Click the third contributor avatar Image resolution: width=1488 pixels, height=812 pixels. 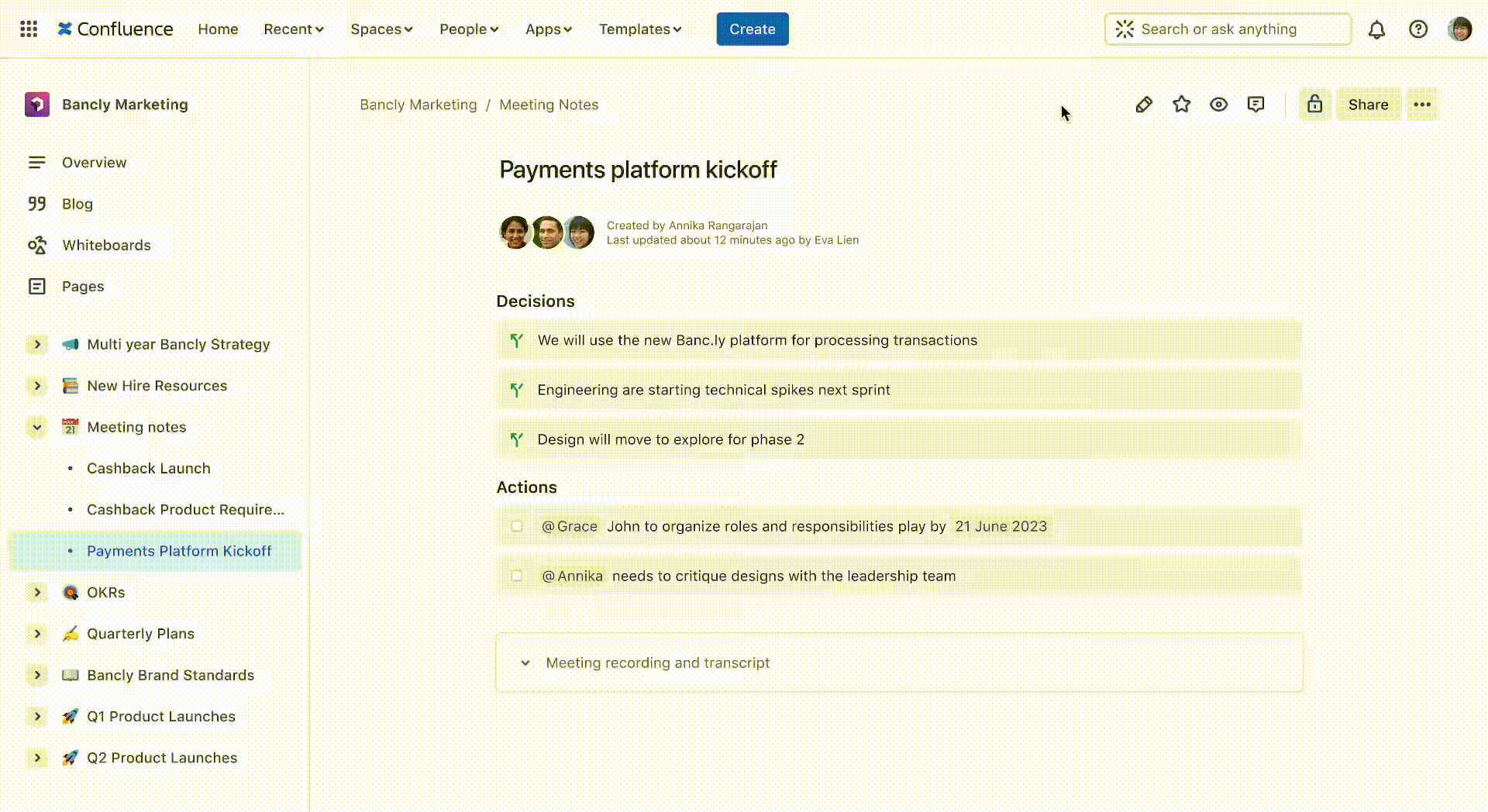[x=579, y=232]
